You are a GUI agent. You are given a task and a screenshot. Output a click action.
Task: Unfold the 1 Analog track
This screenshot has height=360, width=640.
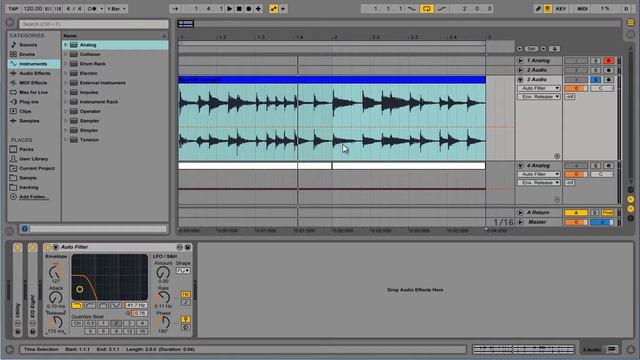(520, 61)
